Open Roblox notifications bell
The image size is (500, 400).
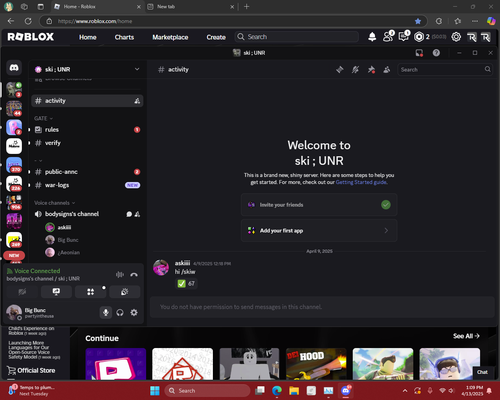click(372, 37)
